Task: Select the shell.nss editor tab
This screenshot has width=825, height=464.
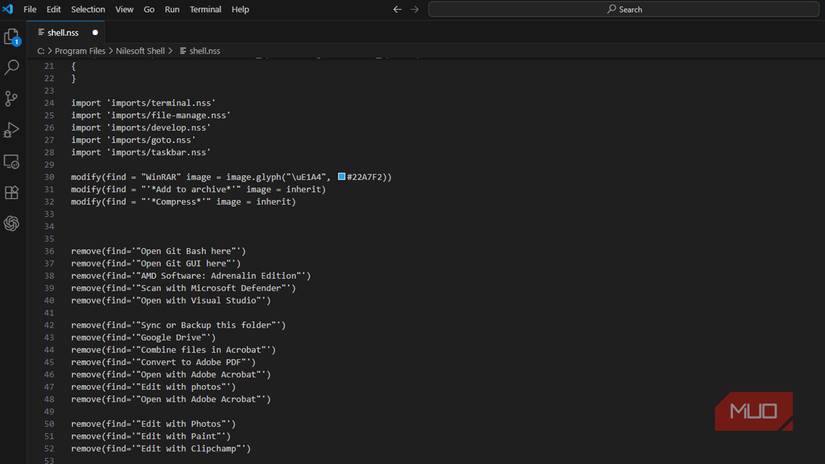Action: coord(66,33)
